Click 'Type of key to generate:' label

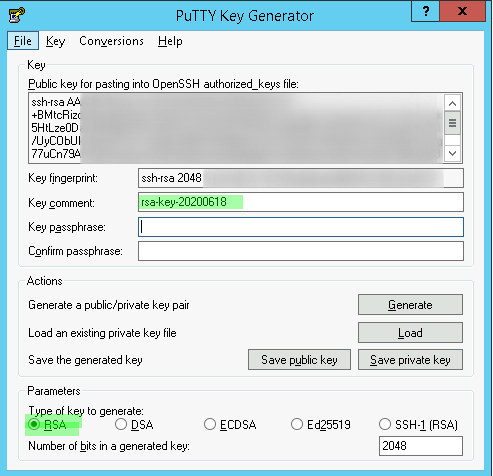pyautogui.click(x=86, y=411)
